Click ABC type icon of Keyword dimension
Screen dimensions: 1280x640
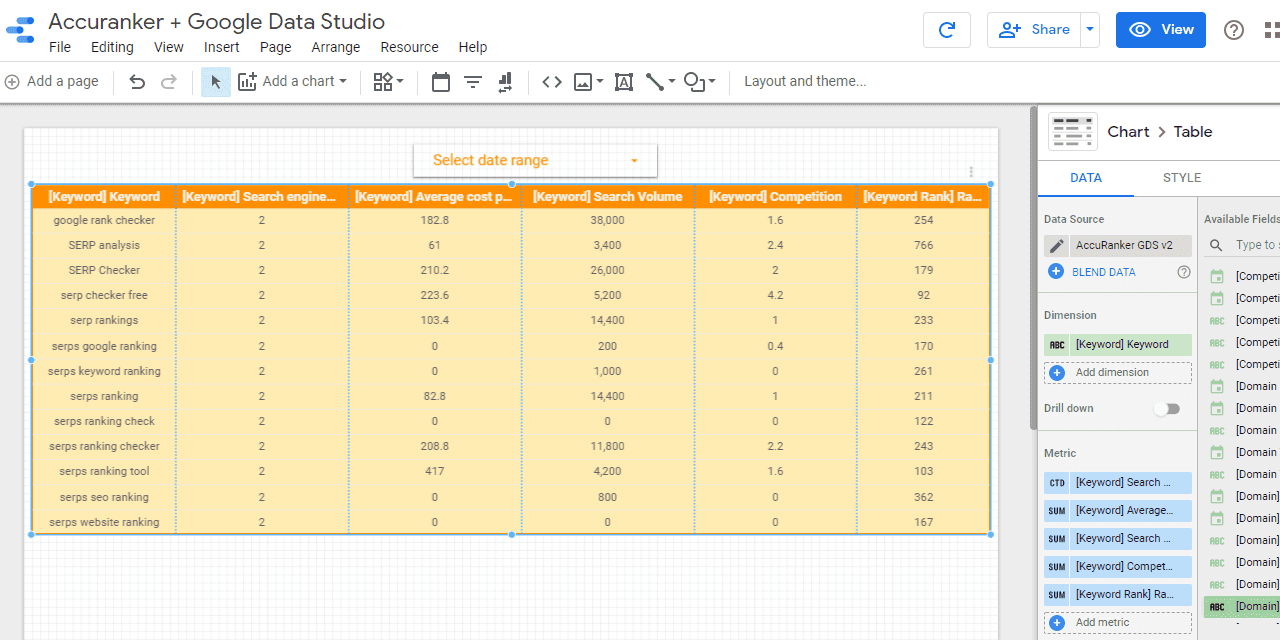pos(1057,344)
